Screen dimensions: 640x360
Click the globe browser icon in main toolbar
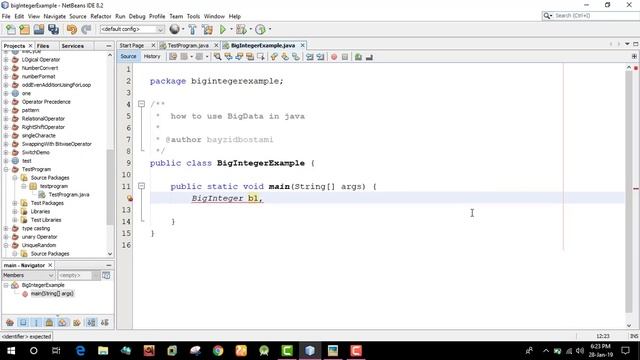point(175,29)
